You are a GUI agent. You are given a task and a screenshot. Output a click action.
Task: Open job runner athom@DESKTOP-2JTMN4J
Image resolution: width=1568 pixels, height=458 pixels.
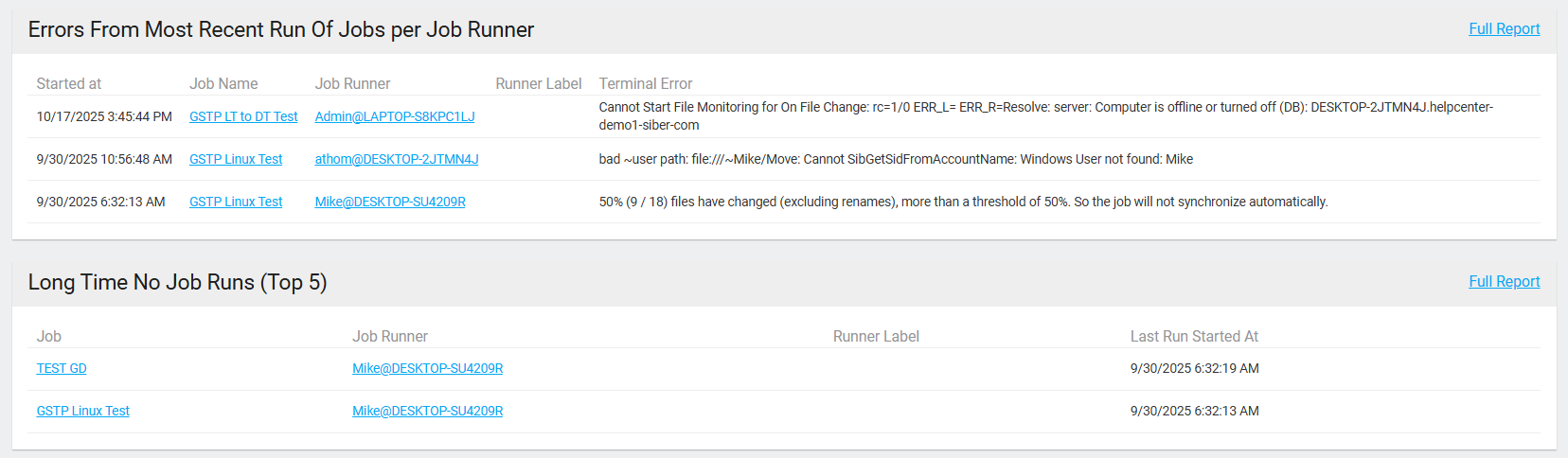pyautogui.click(x=397, y=159)
